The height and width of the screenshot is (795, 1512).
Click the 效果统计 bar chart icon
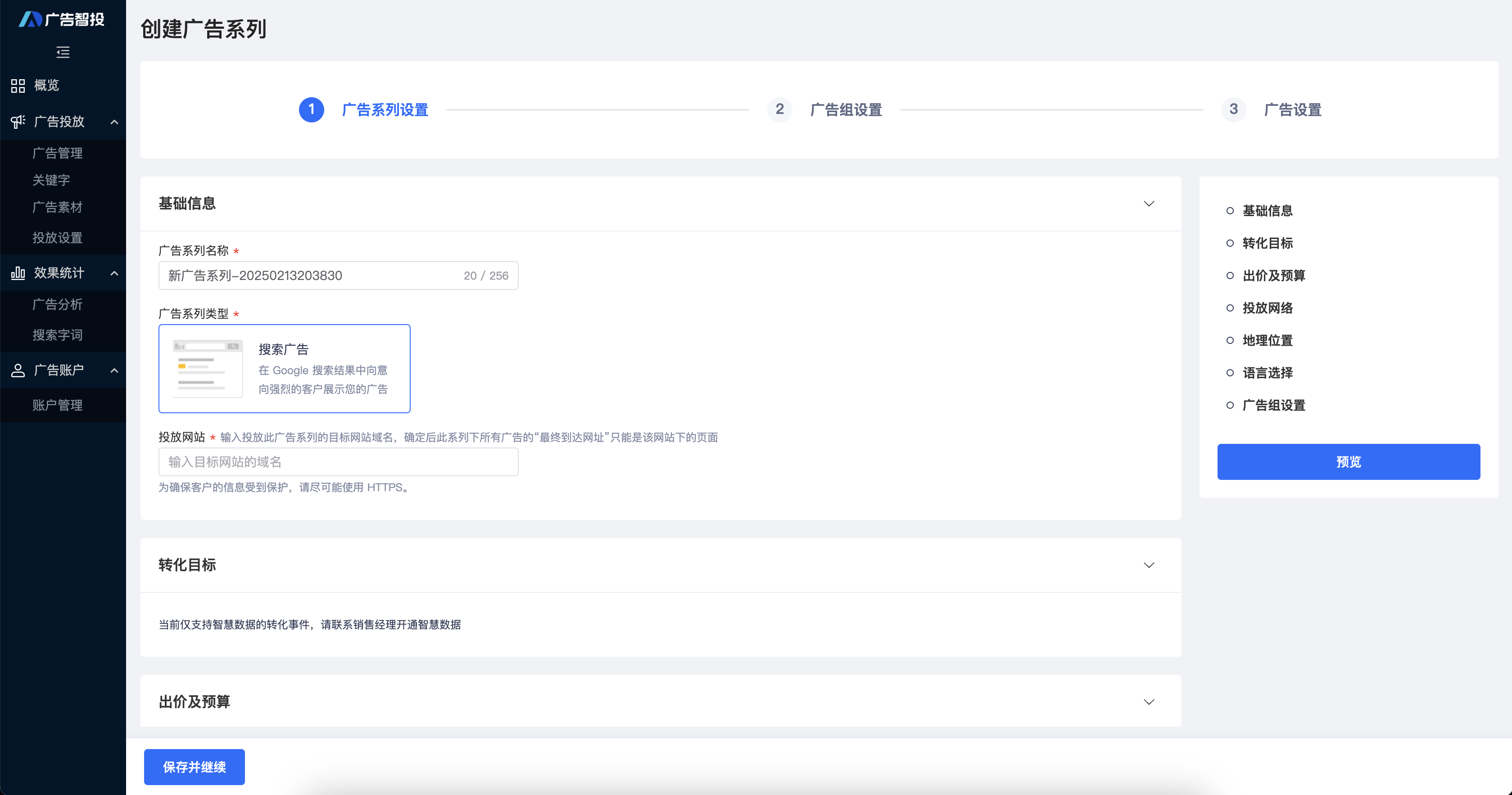pyautogui.click(x=18, y=273)
